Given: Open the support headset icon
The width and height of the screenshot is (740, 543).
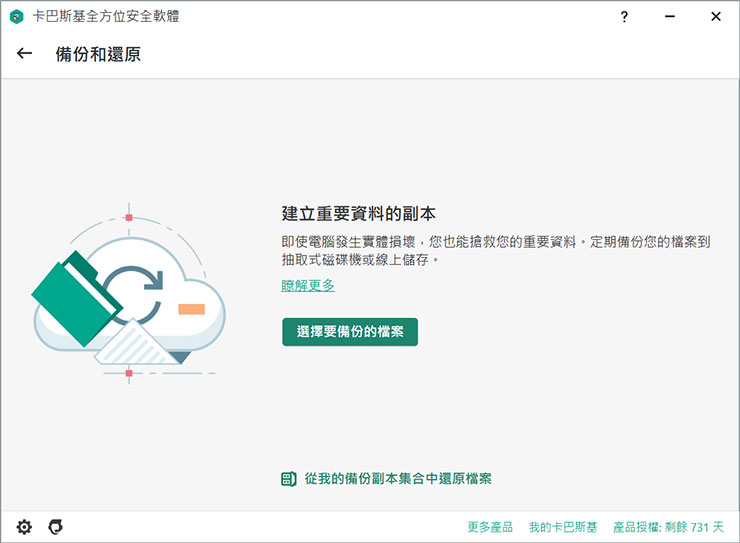Looking at the screenshot, I should 56,526.
